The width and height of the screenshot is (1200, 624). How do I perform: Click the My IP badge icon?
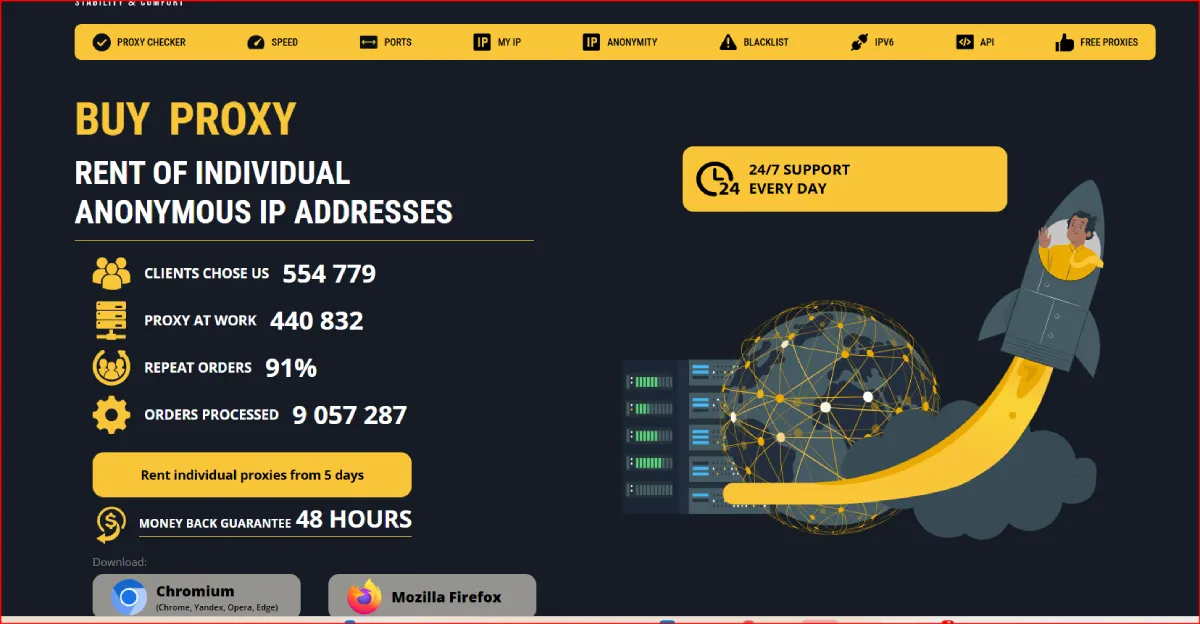482,42
